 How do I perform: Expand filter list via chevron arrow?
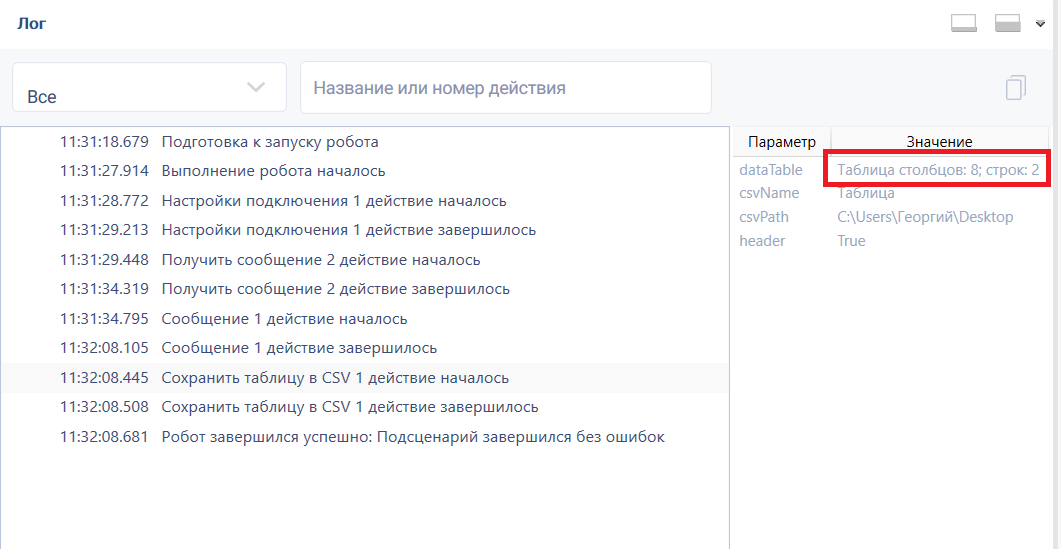click(256, 87)
